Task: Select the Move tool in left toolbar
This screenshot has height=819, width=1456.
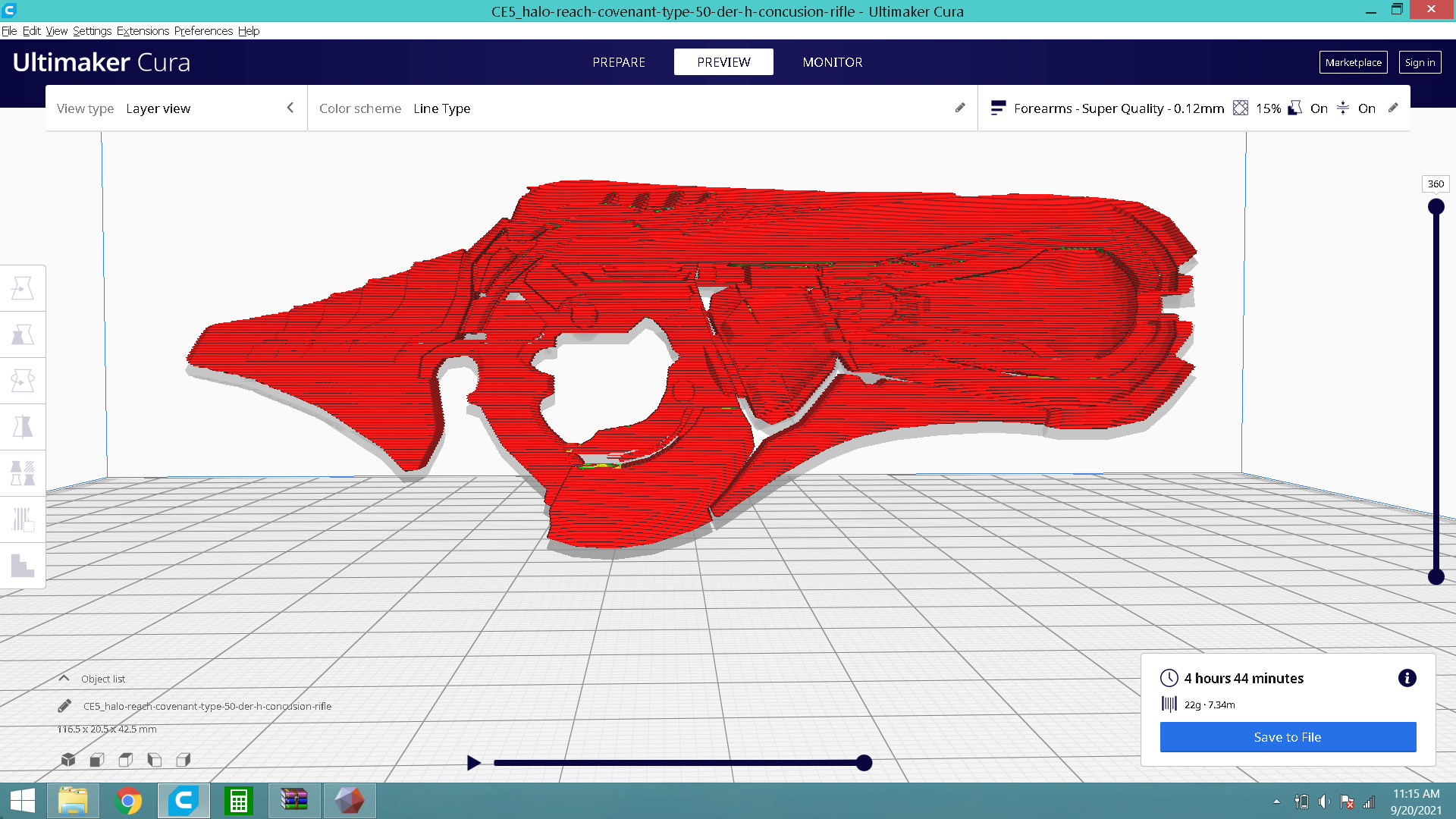Action: (23, 288)
